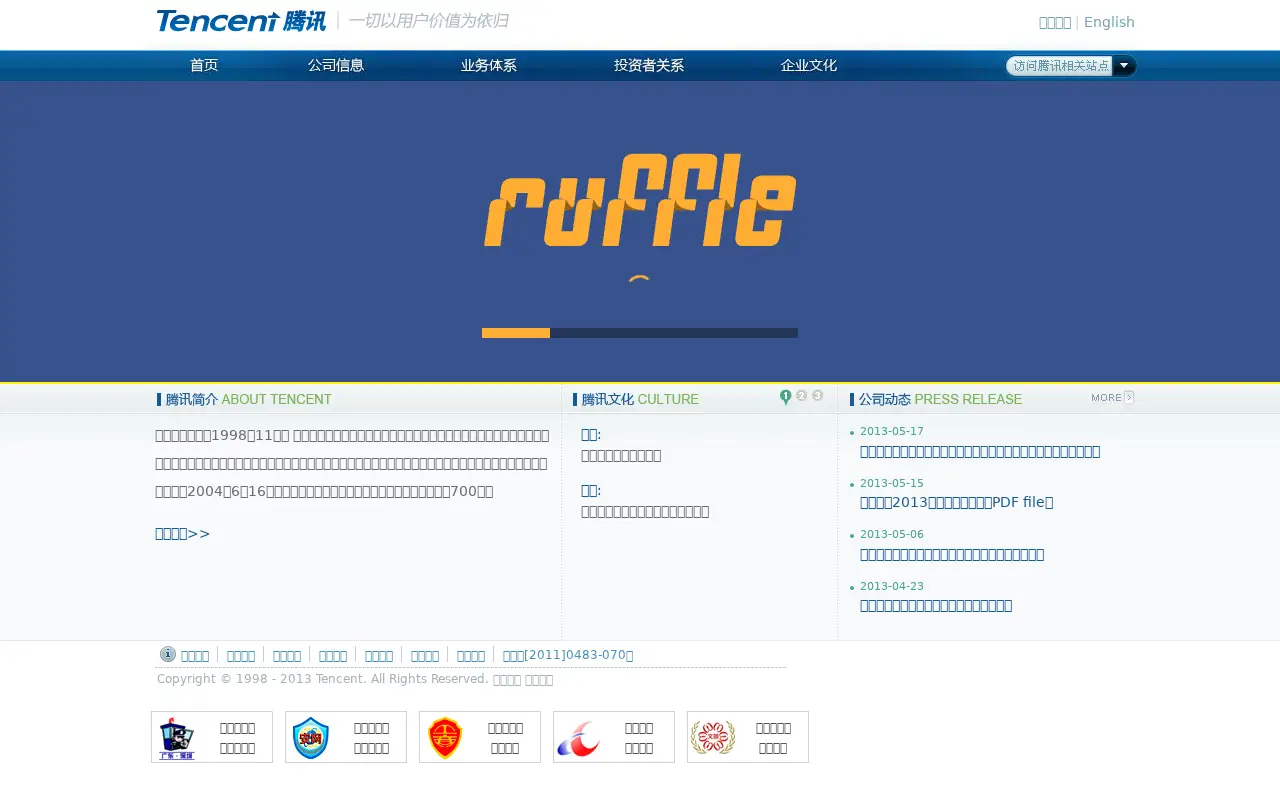Click the MORE arrow in Press Release
1280x800 pixels.
point(1112,398)
